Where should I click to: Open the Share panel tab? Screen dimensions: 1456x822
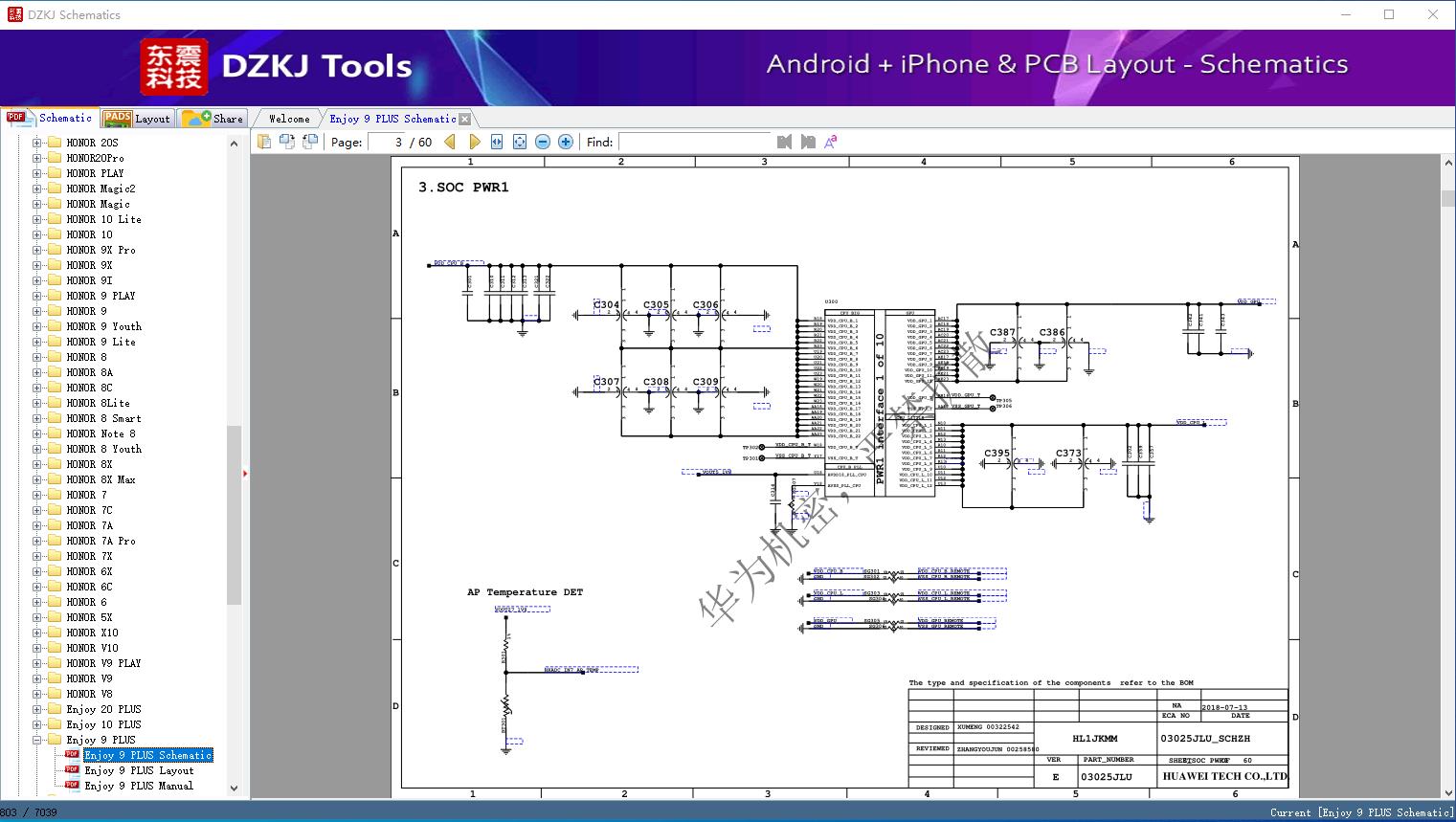click(213, 119)
